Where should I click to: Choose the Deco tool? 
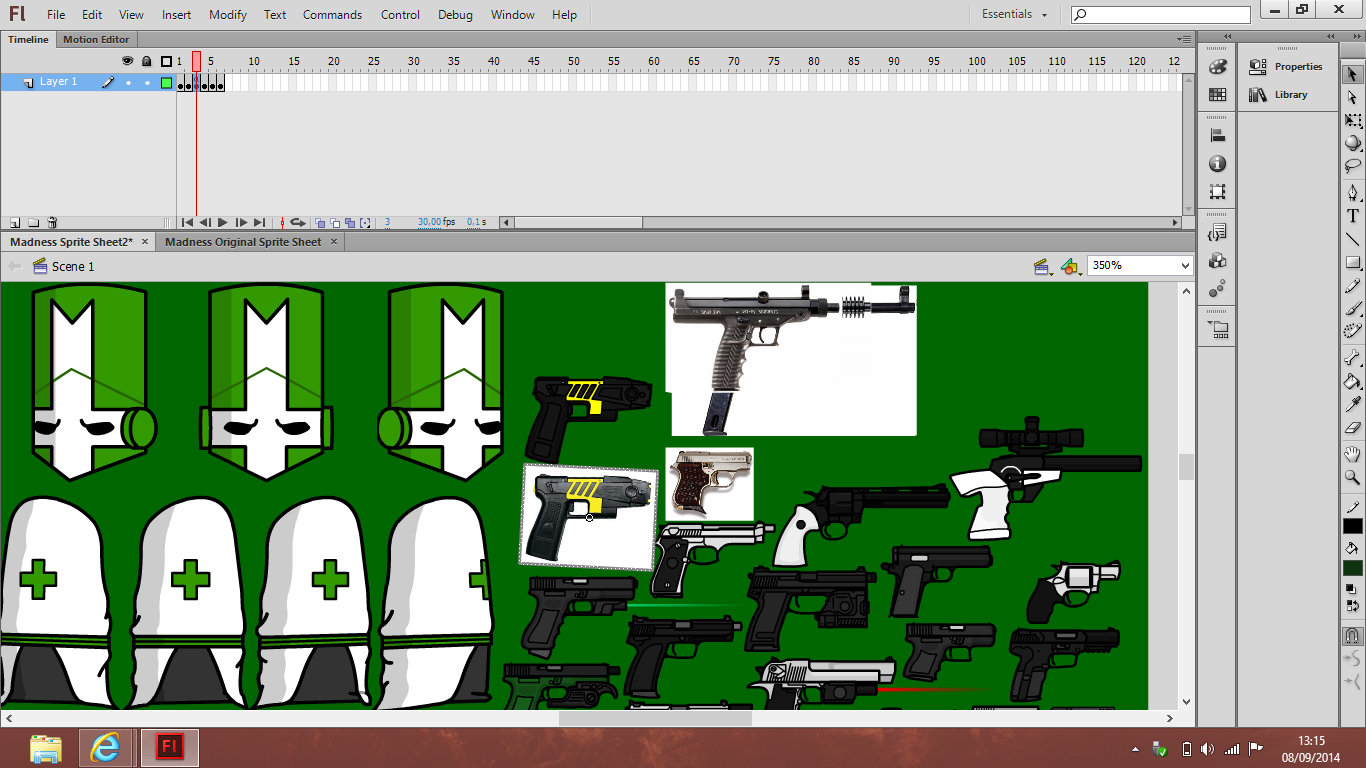[1352, 331]
